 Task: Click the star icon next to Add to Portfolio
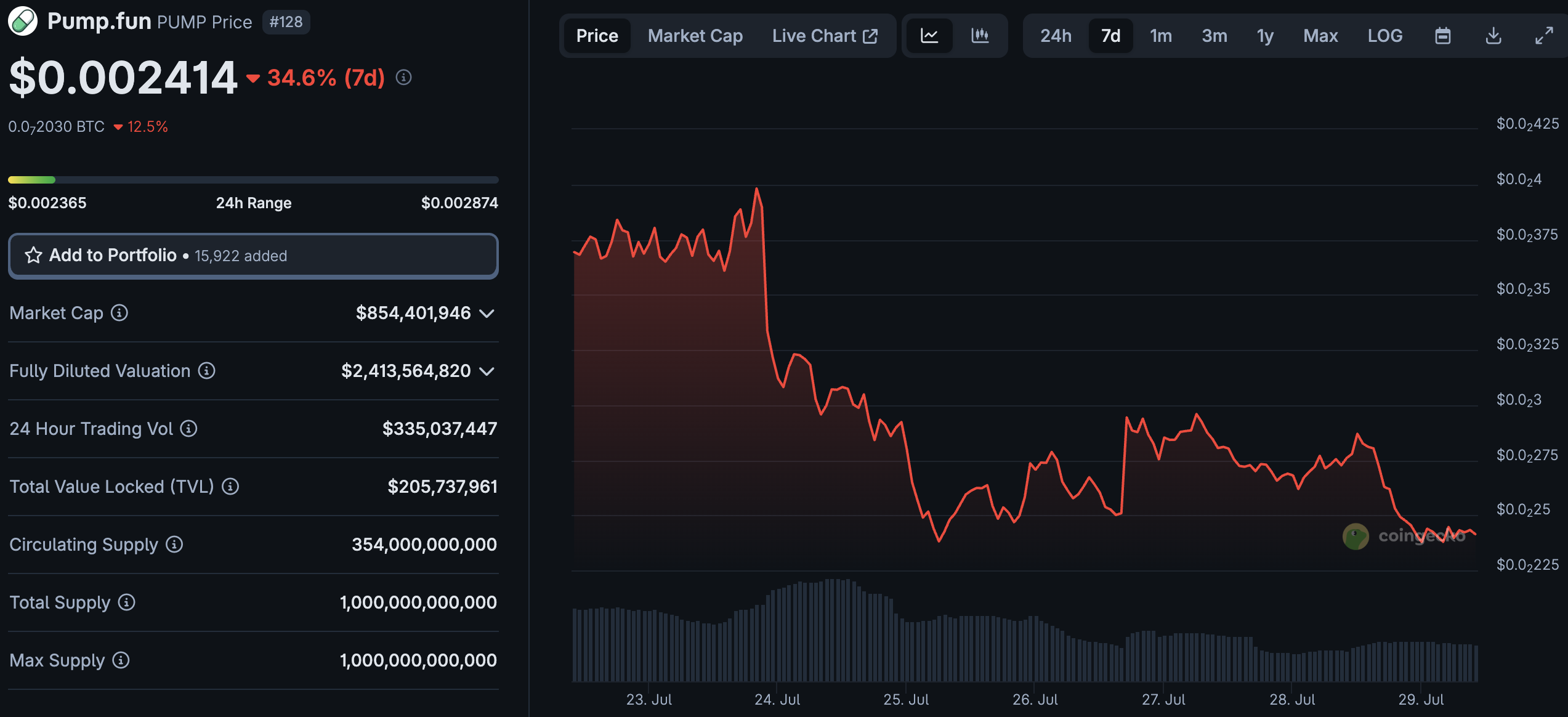click(x=33, y=255)
